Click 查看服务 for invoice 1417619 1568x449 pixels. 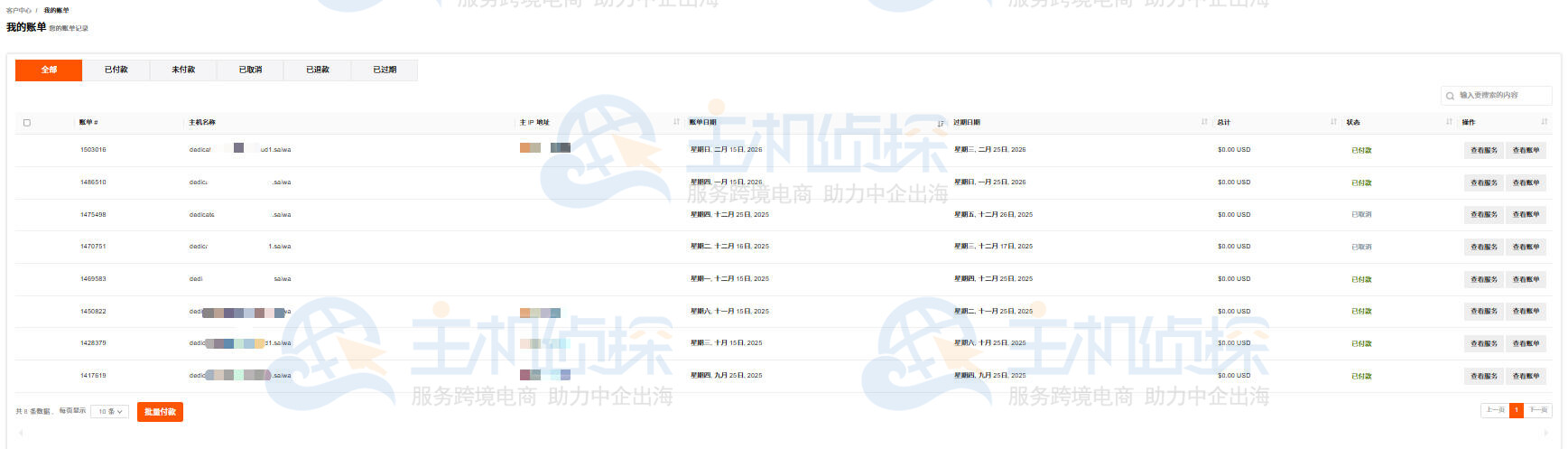coord(1483,376)
